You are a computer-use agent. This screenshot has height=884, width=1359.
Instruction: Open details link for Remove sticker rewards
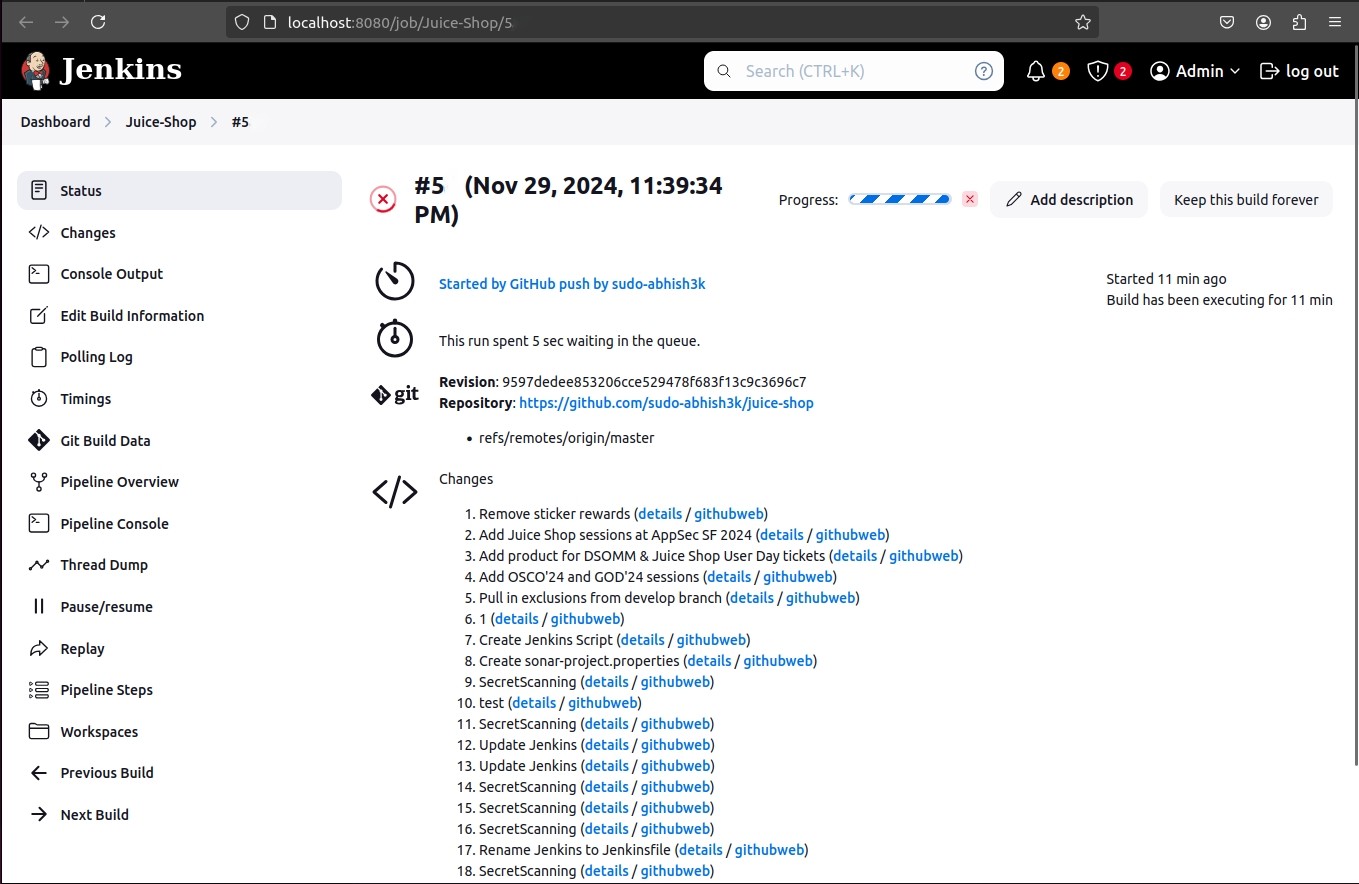[660, 514]
